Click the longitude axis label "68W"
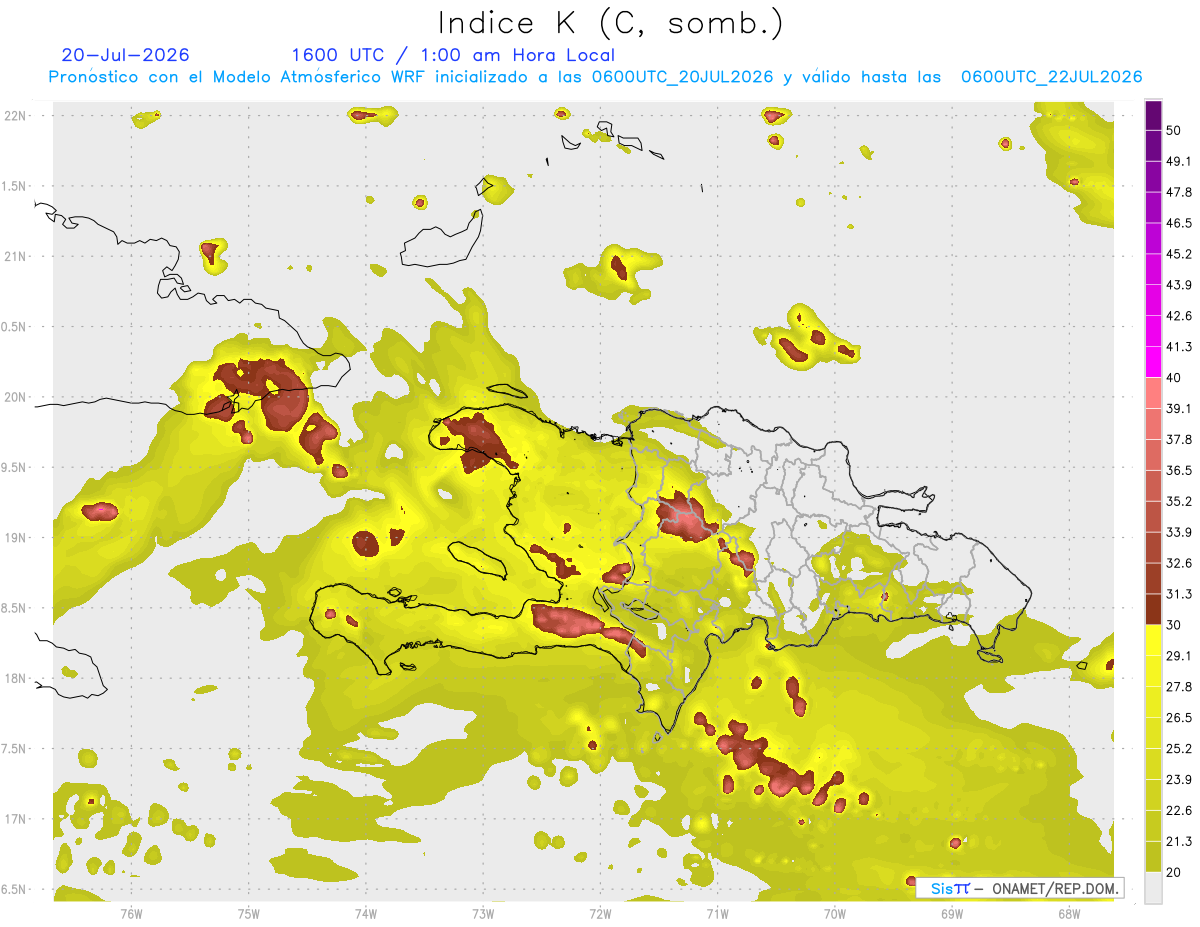The height and width of the screenshot is (927, 1200). point(1069,912)
